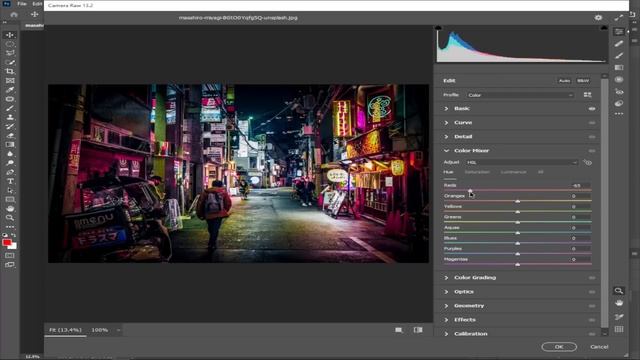The height and width of the screenshot is (360, 640).
Task: Open the zoom level dropdown arrow
Action: [118, 330]
